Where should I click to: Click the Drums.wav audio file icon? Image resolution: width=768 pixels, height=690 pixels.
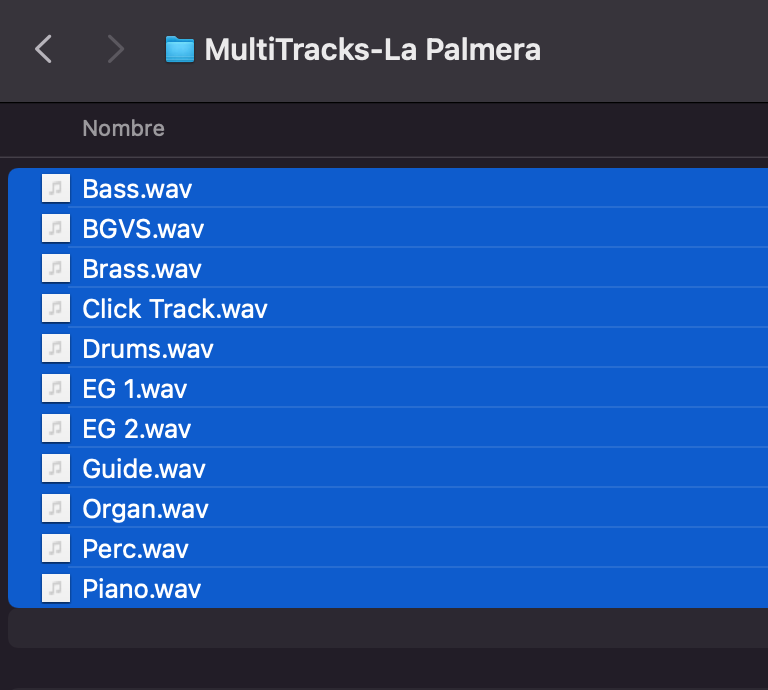(x=56, y=348)
